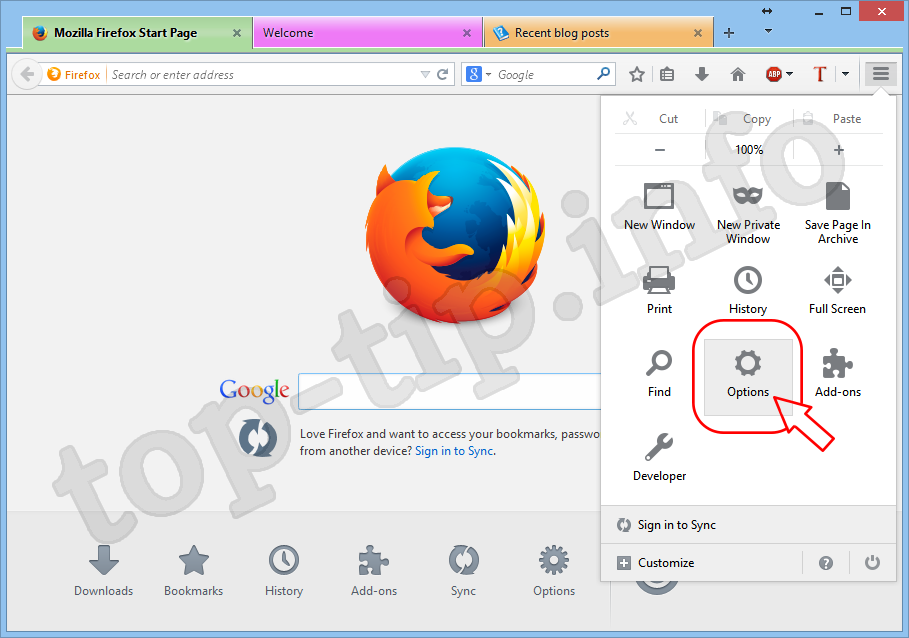Image resolution: width=909 pixels, height=638 pixels.
Task: Expand the Adblock Plus dropdown arrow
Action: [790, 74]
